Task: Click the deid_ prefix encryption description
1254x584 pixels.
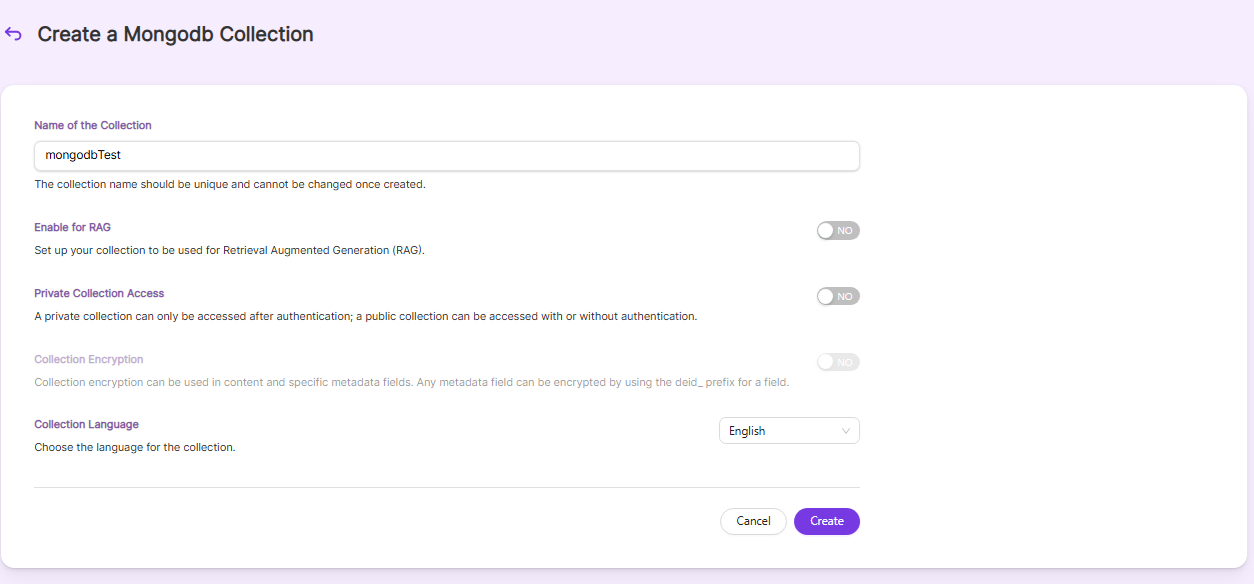Action: [x=412, y=382]
